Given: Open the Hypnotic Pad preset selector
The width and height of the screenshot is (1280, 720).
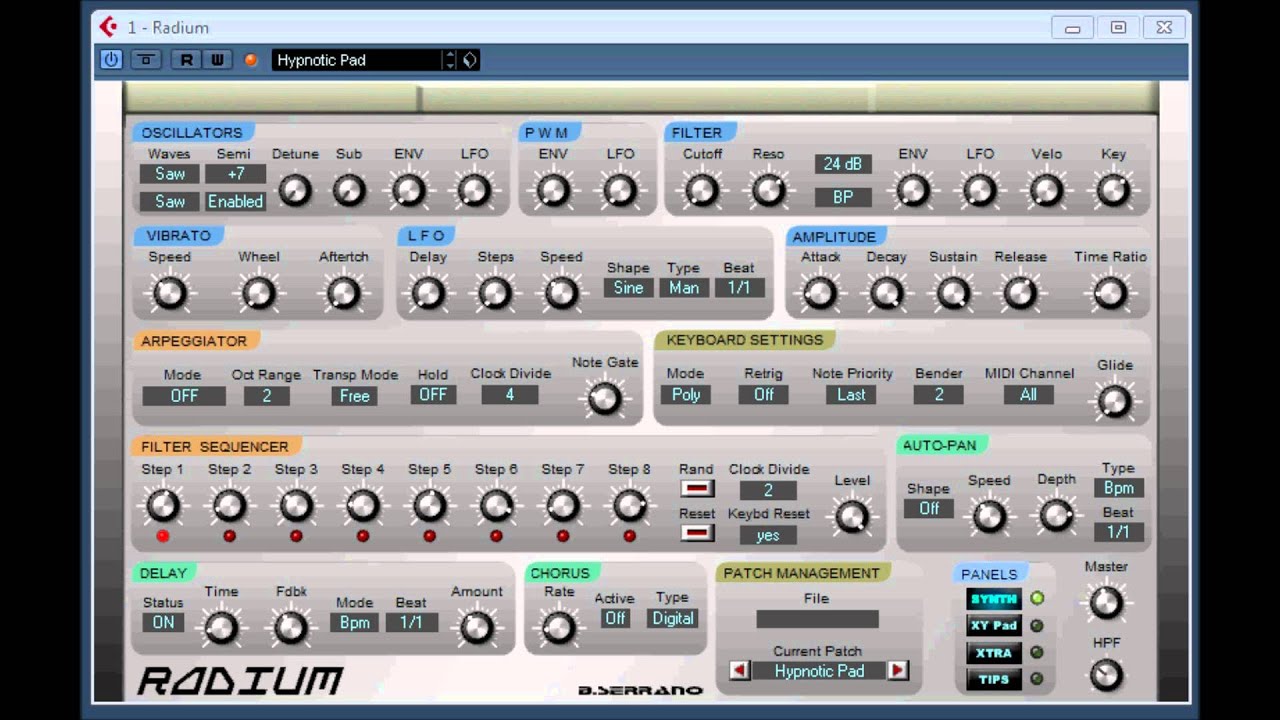Looking at the screenshot, I should [x=357, y=60].
